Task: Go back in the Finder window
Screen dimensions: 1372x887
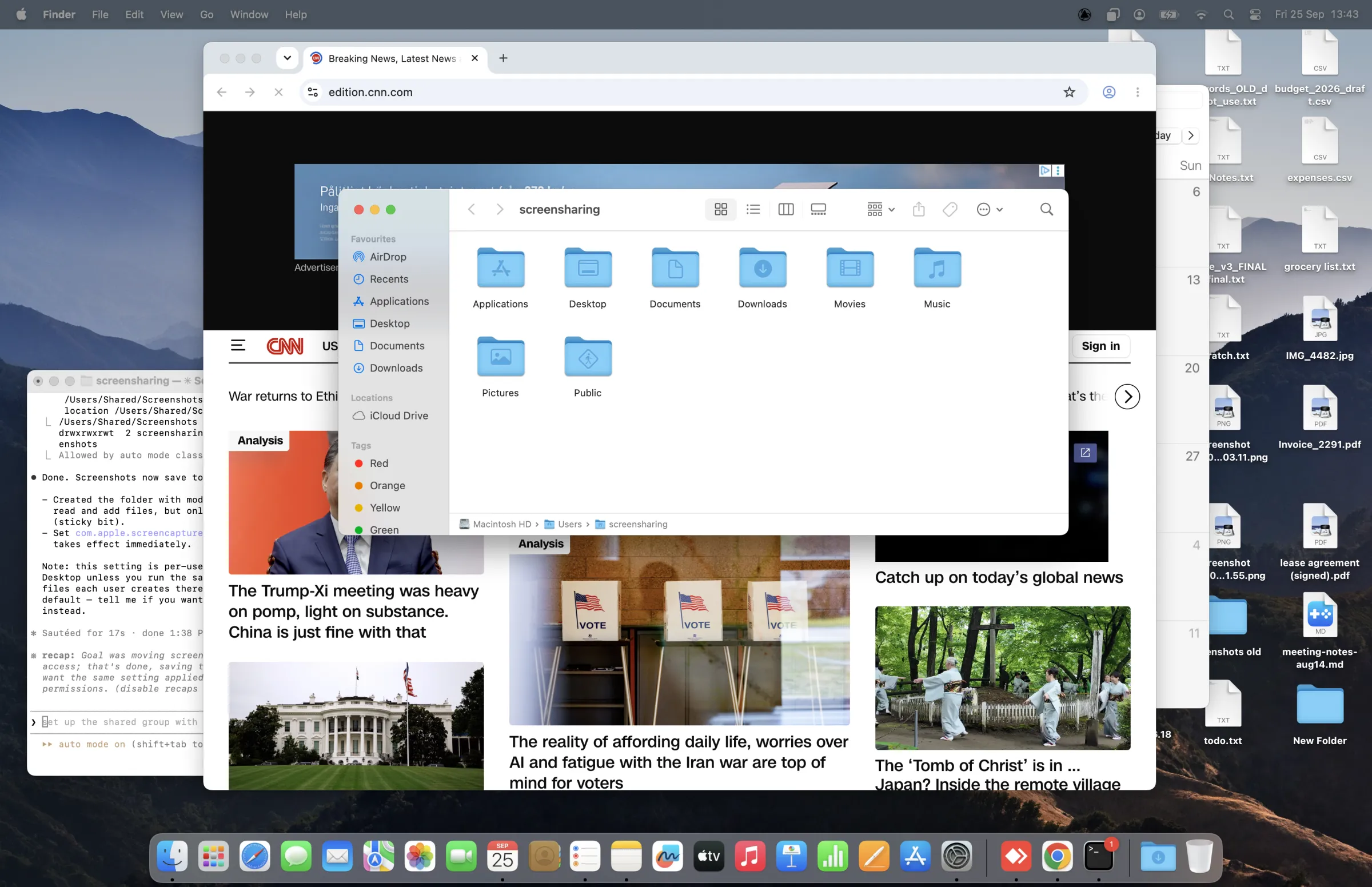Action: 471,209
